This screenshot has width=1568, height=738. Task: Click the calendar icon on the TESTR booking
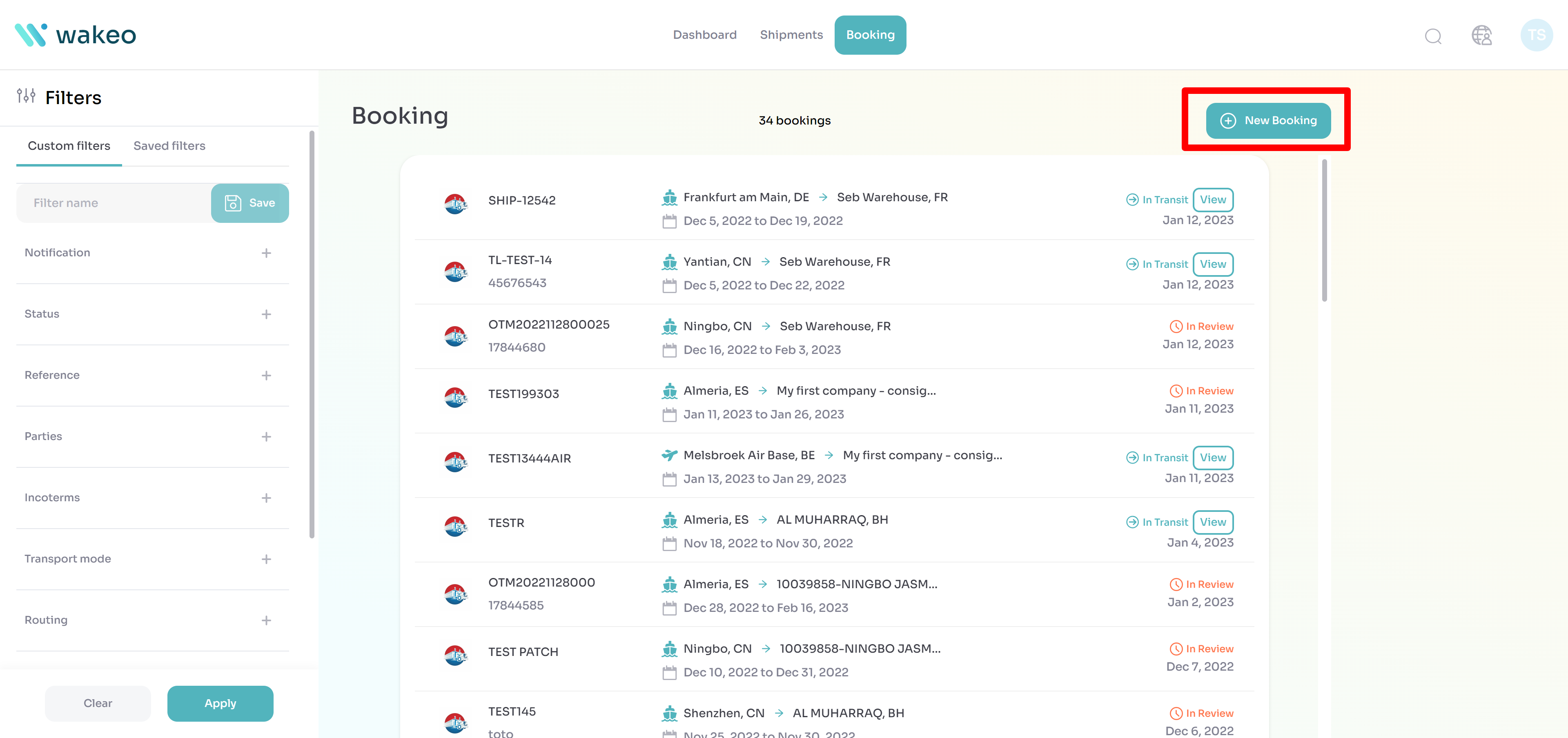(x=670, y=543)
